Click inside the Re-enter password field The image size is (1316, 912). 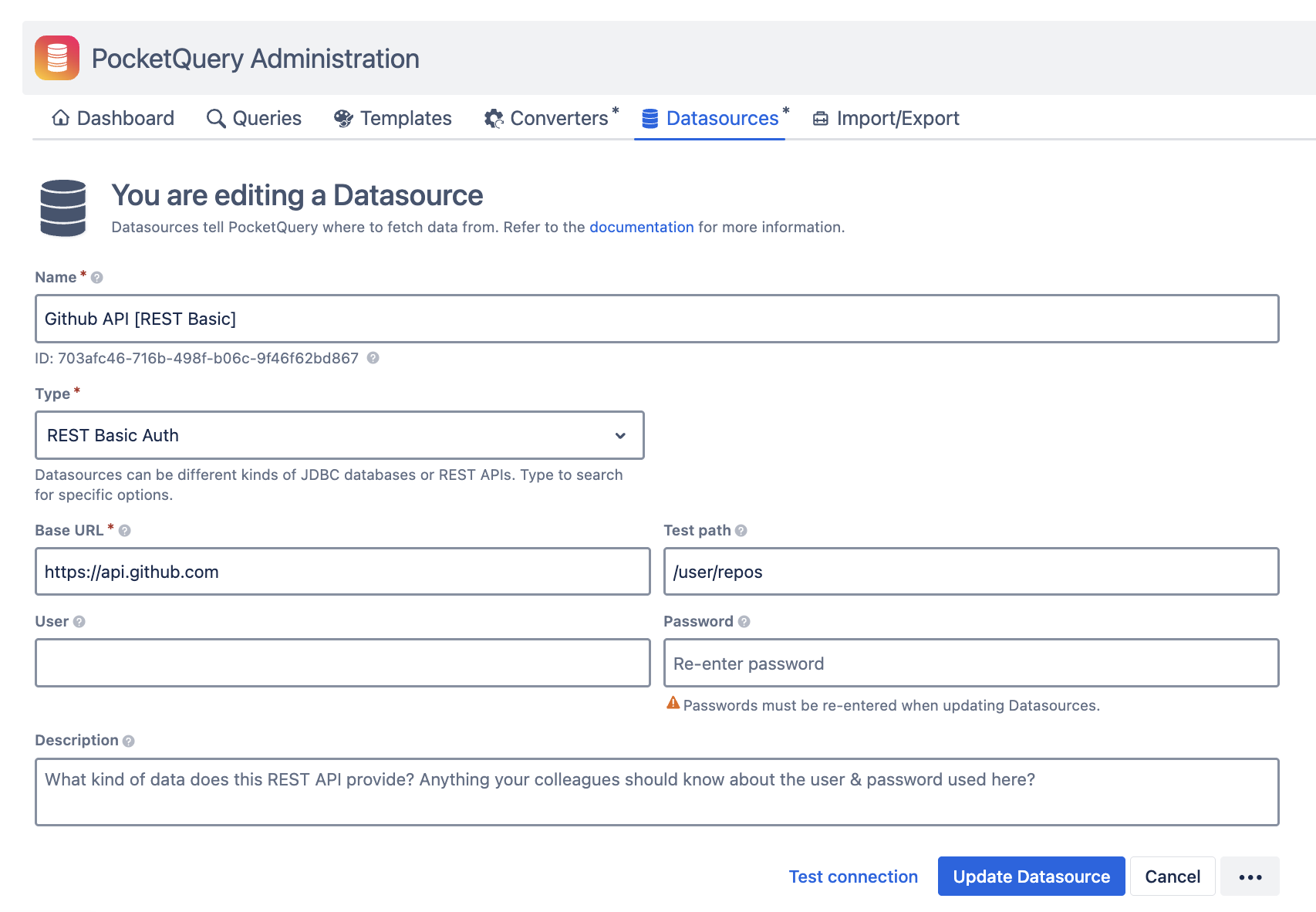tap(972, 662)
